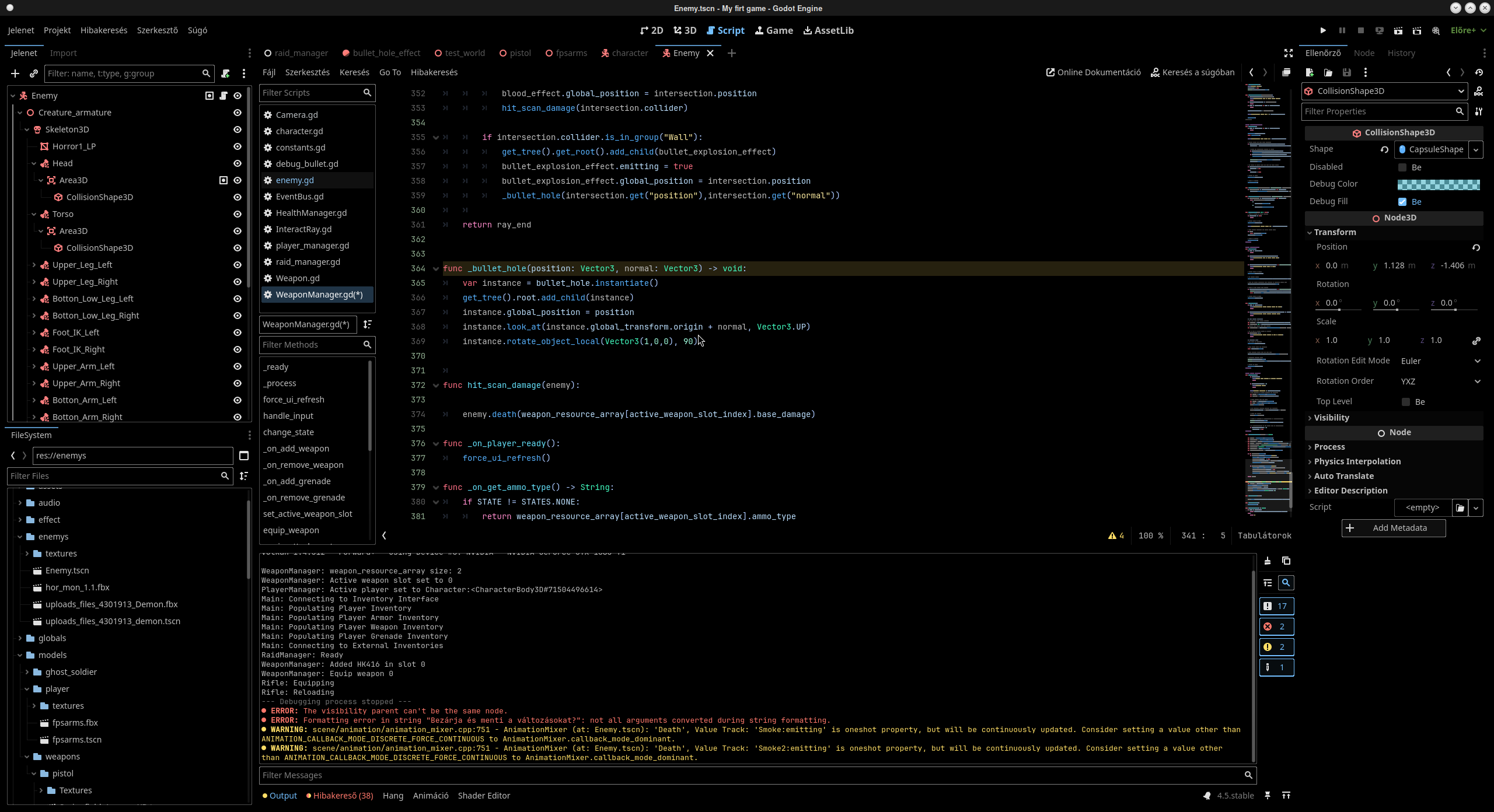Uncheck the Debug Fill checkbox

[1403, 202]
